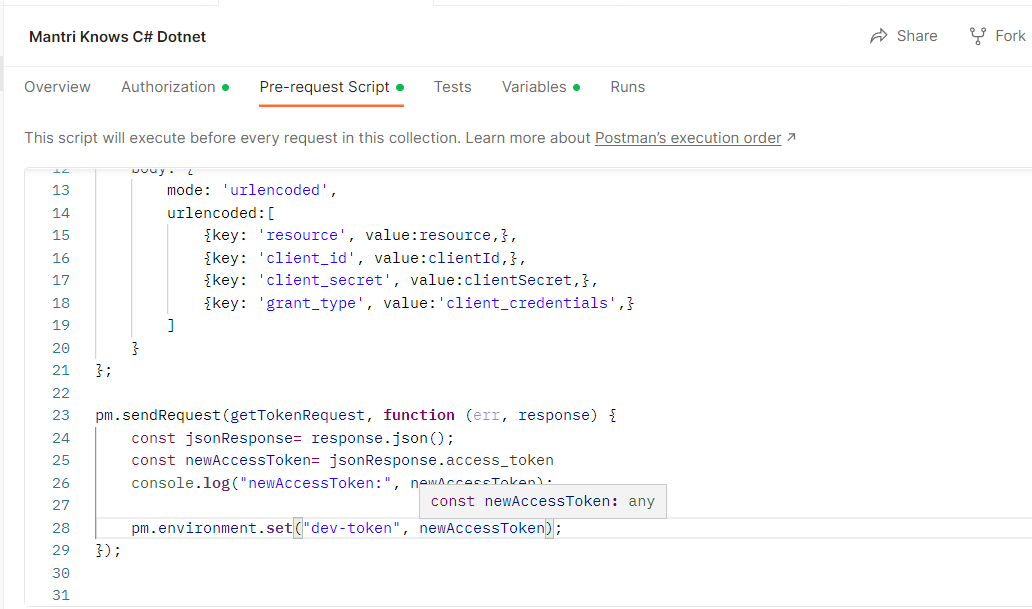The width and height of the screenshot is (1032, 609).
Task: Open the Overview tab
Action: coord(57,87)
